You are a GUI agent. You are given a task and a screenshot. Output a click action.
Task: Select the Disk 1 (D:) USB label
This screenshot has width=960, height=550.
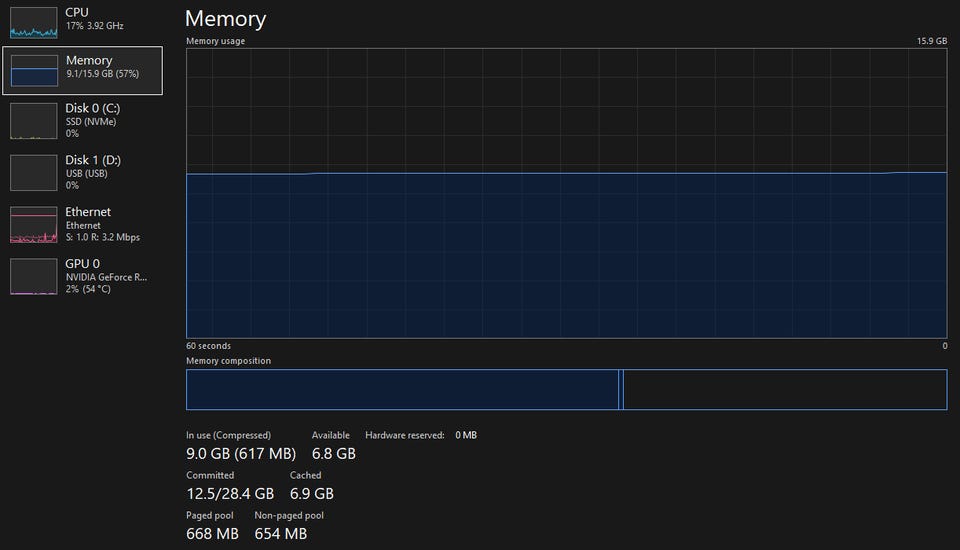click(x=93, y=167)
